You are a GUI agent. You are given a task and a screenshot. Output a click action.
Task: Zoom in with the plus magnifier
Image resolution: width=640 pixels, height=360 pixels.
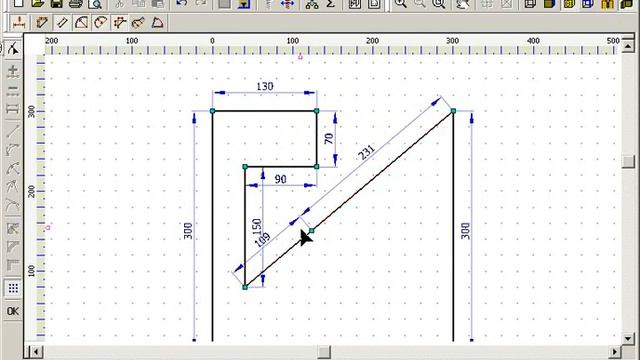pyautogui.click(x=401, y=4)
